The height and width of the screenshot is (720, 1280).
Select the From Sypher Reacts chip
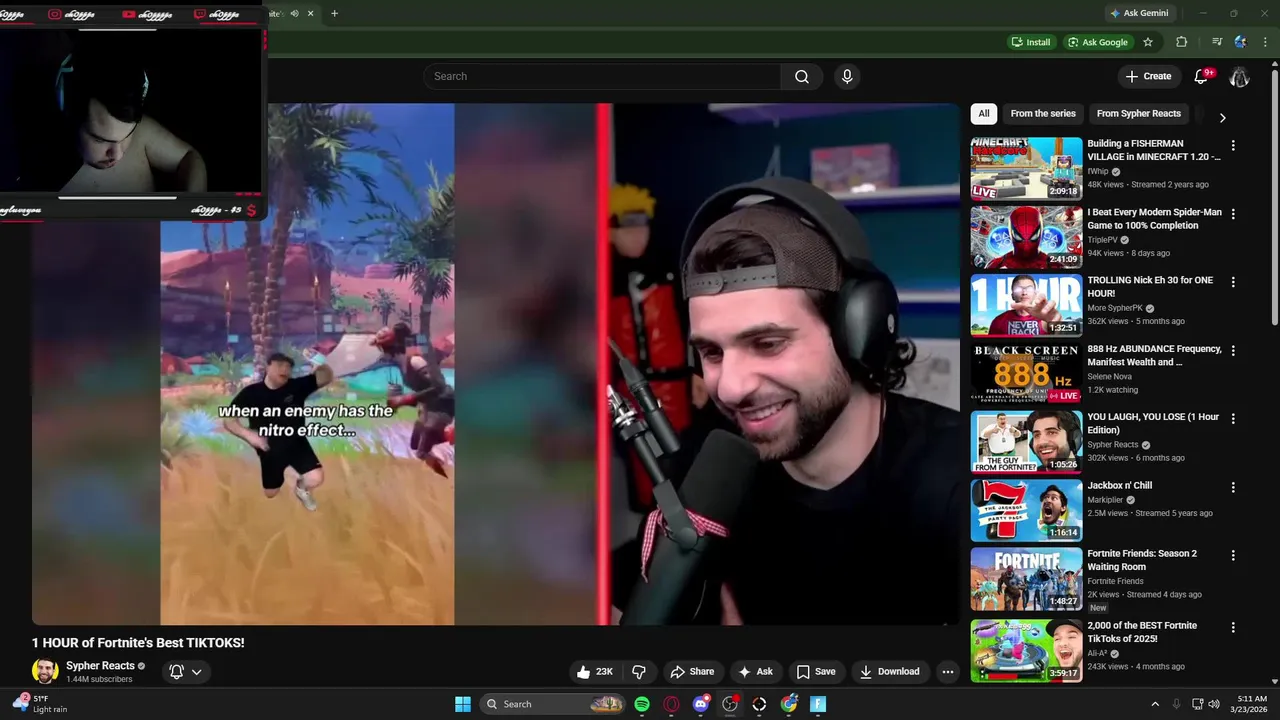[1139, 114]
